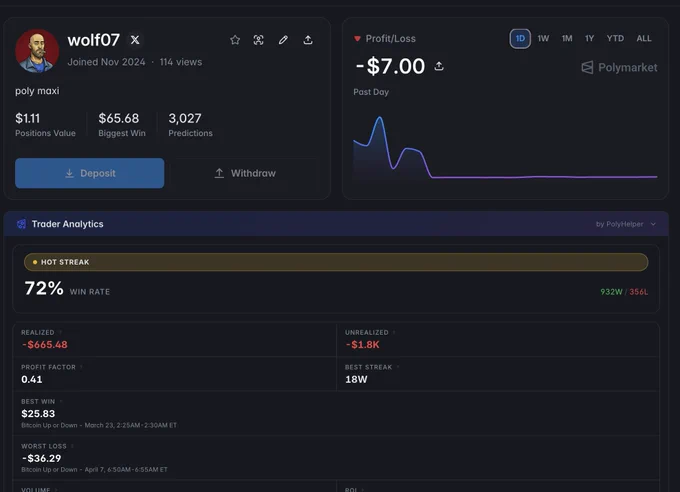Click the pencil edit profile icon
The image size is (680, 492).
pos(283,40)
